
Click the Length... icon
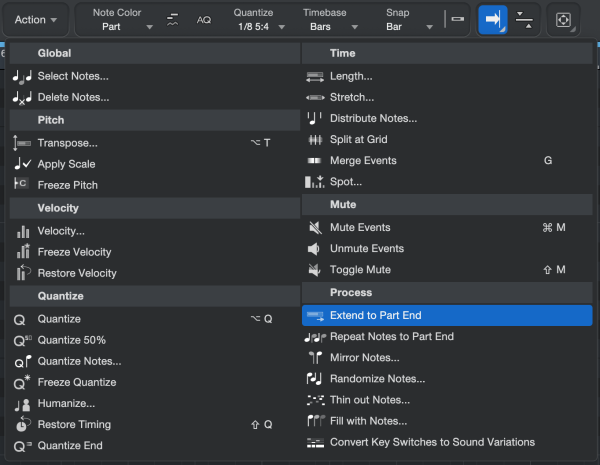[x=315, y=77]
